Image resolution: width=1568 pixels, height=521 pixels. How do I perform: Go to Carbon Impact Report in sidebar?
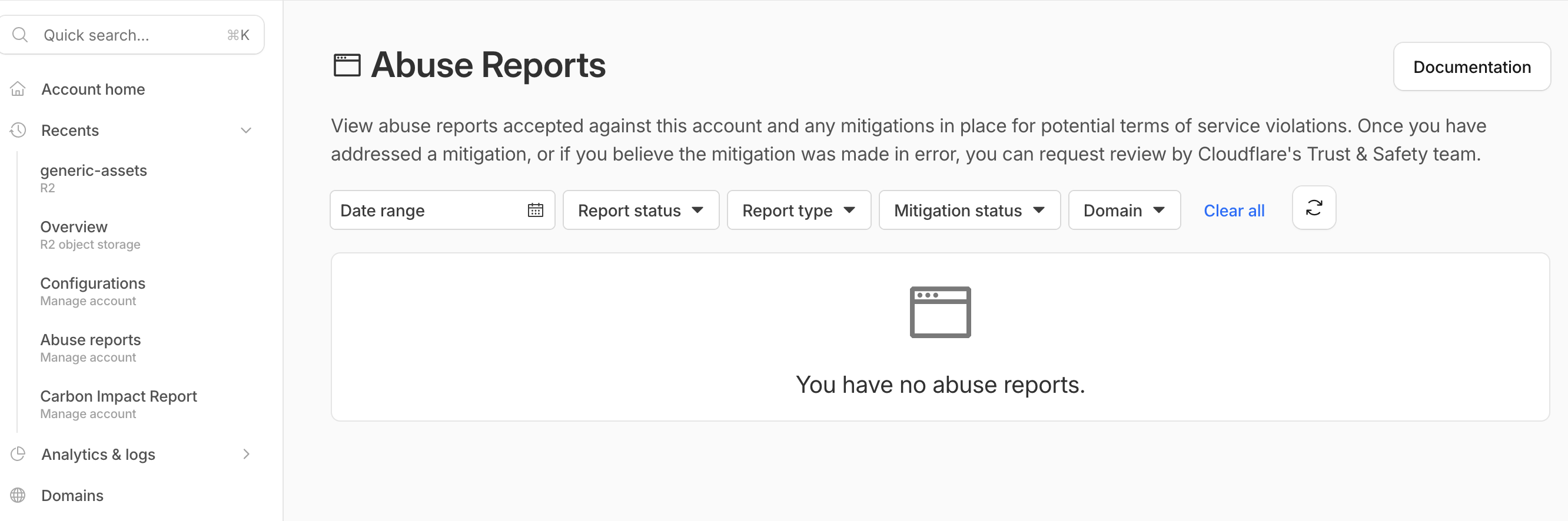coord(119,403)
